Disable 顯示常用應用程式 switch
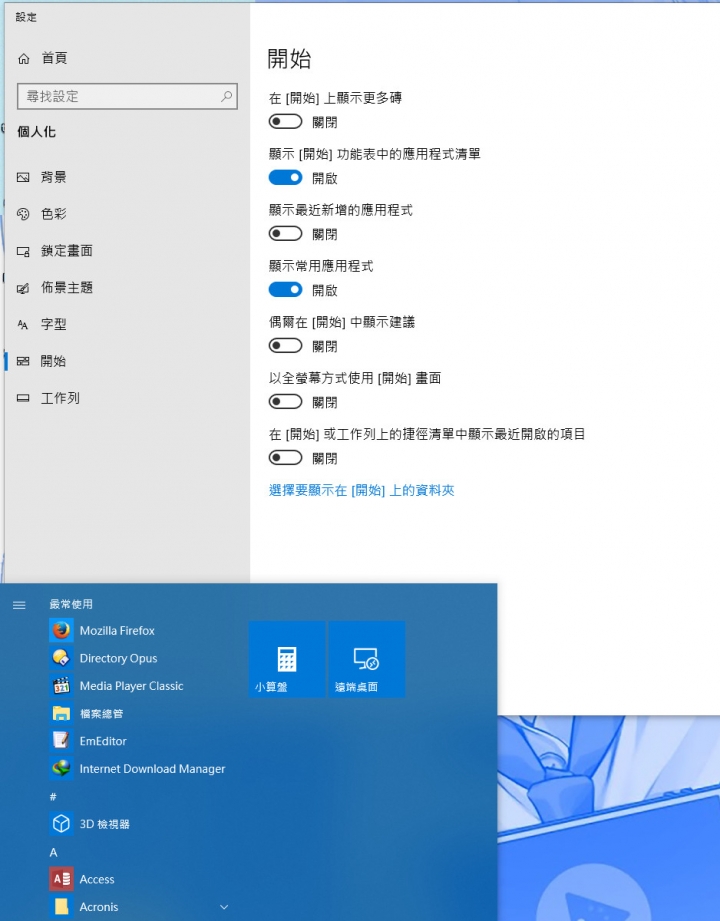This screenshot has height=921, width=720. (x=285, y=290)
